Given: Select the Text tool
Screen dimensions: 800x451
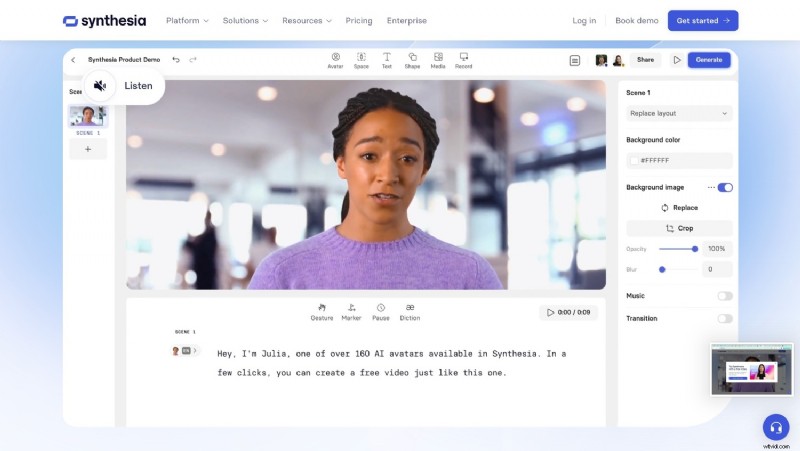Looking at the screenshot, I should (387, 60).
